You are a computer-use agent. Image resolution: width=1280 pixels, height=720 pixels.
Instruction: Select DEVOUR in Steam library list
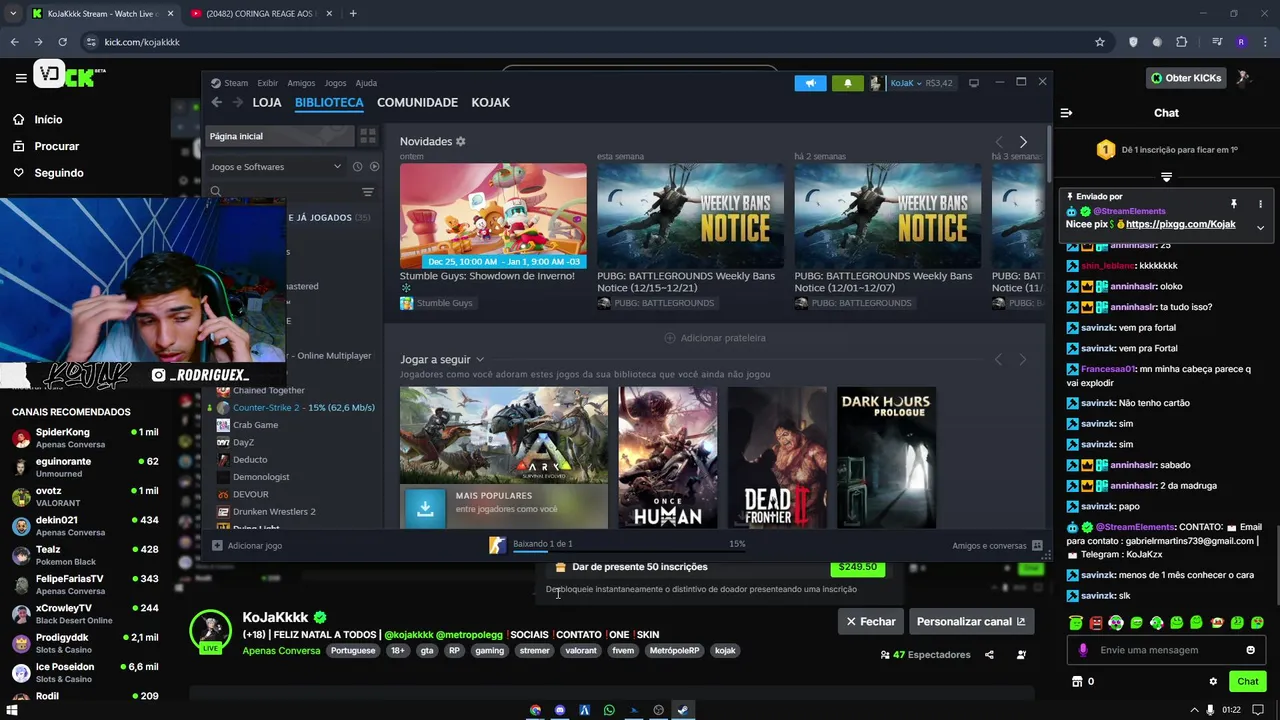[295, 494]
